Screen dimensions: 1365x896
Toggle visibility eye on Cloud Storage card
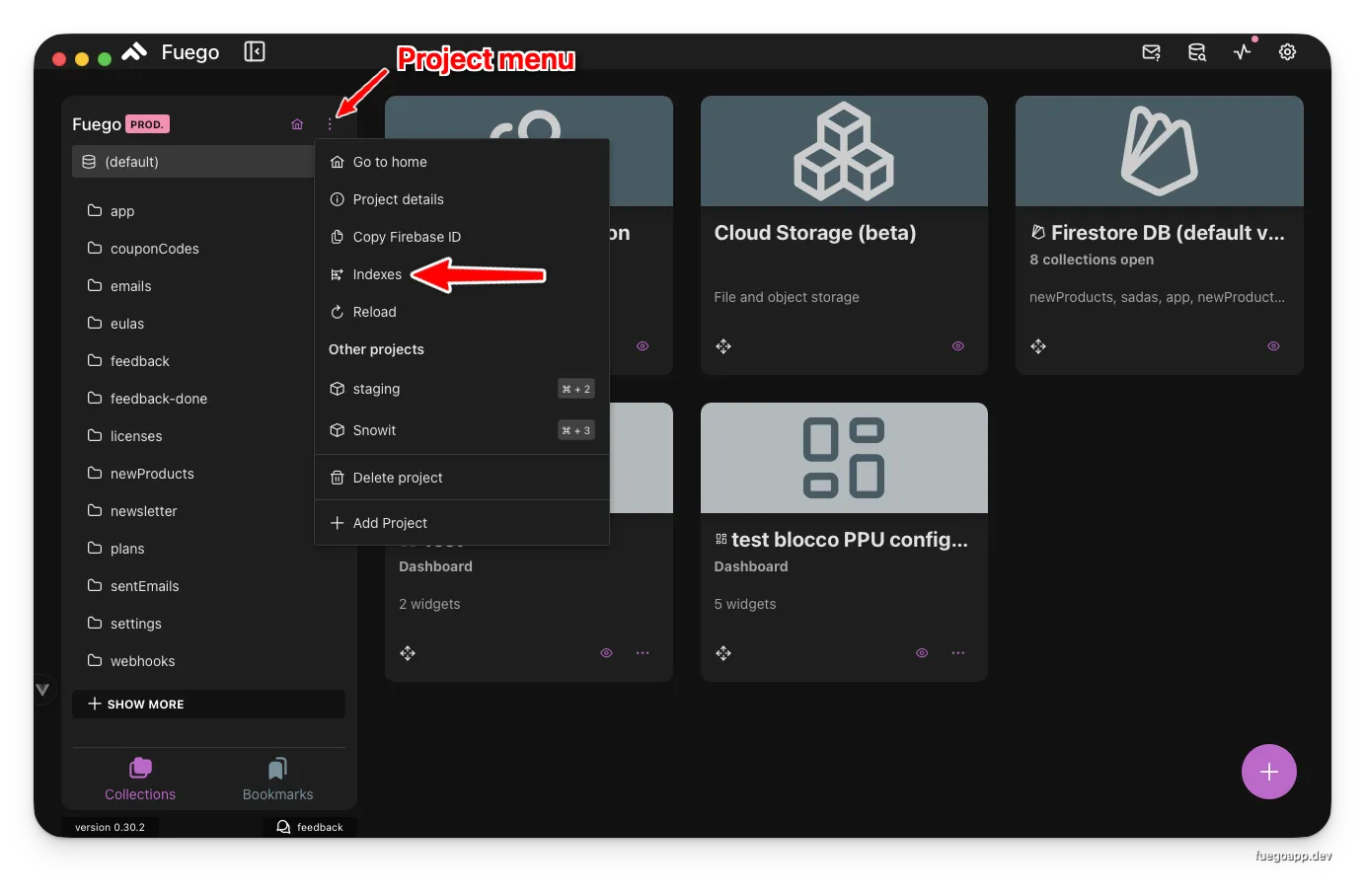pyautogui.click(x=957, y=346)
